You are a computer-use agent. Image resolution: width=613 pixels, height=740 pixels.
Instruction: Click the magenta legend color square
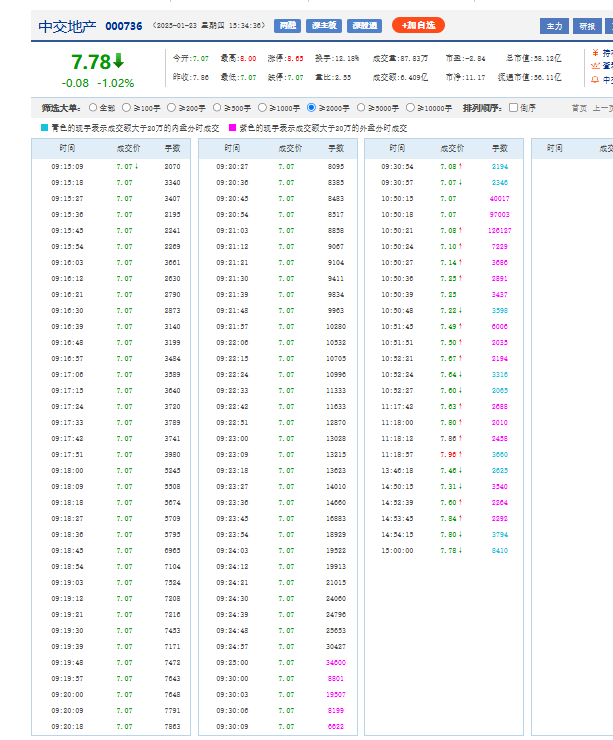click(x=233, y=128)
